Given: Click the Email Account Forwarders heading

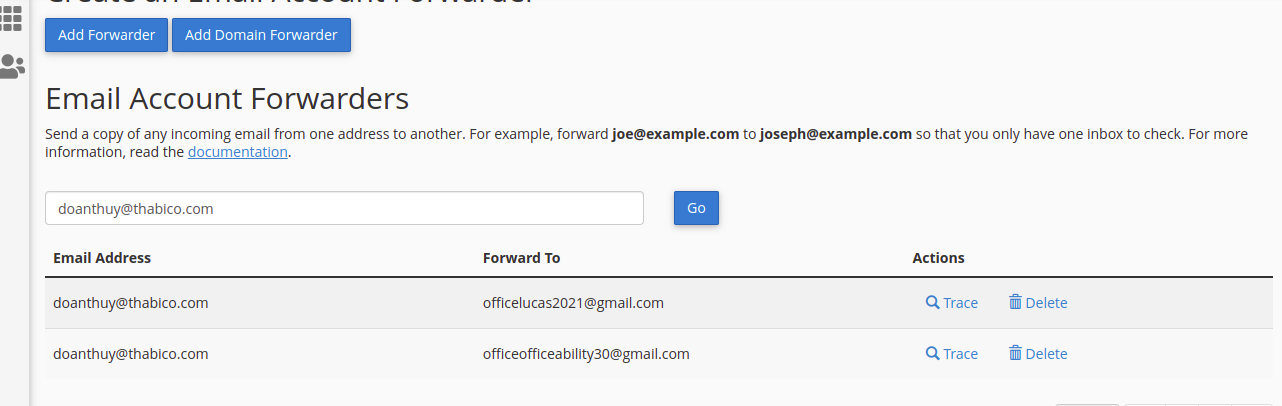Looking at the screenshot, I should 228,99.
